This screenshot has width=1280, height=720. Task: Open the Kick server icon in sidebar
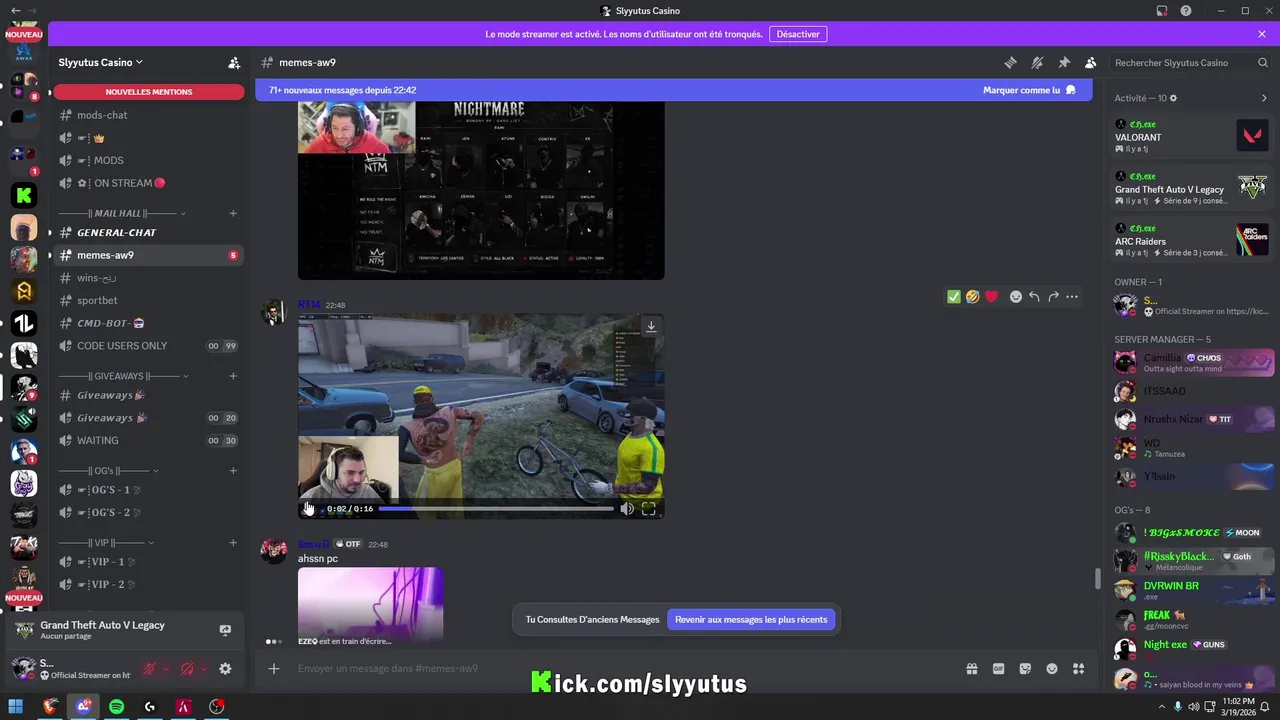24,195
